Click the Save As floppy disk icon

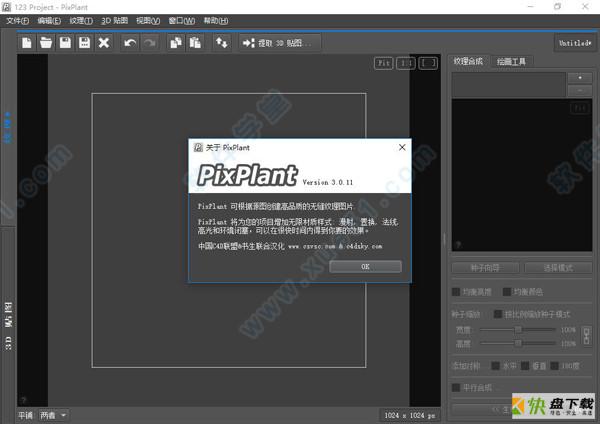[x=84, y=42]
